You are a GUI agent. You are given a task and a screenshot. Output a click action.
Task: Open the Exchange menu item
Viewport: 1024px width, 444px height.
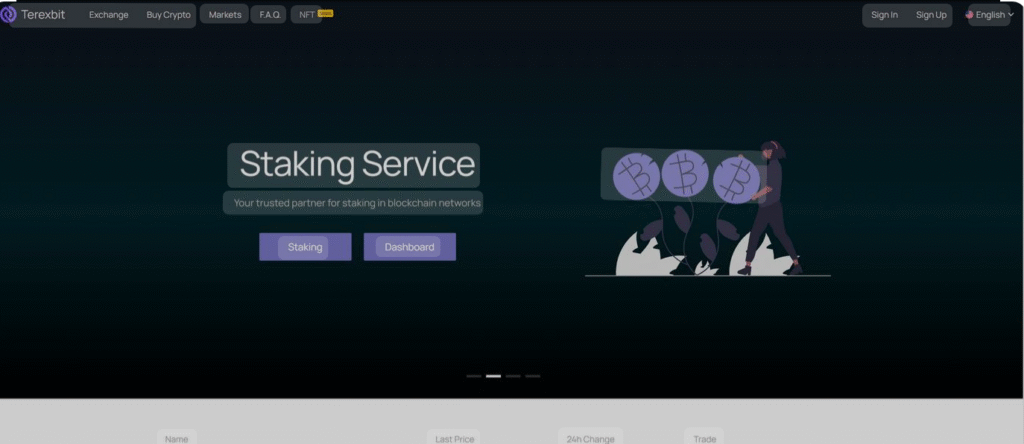click(x=108, y=15)
